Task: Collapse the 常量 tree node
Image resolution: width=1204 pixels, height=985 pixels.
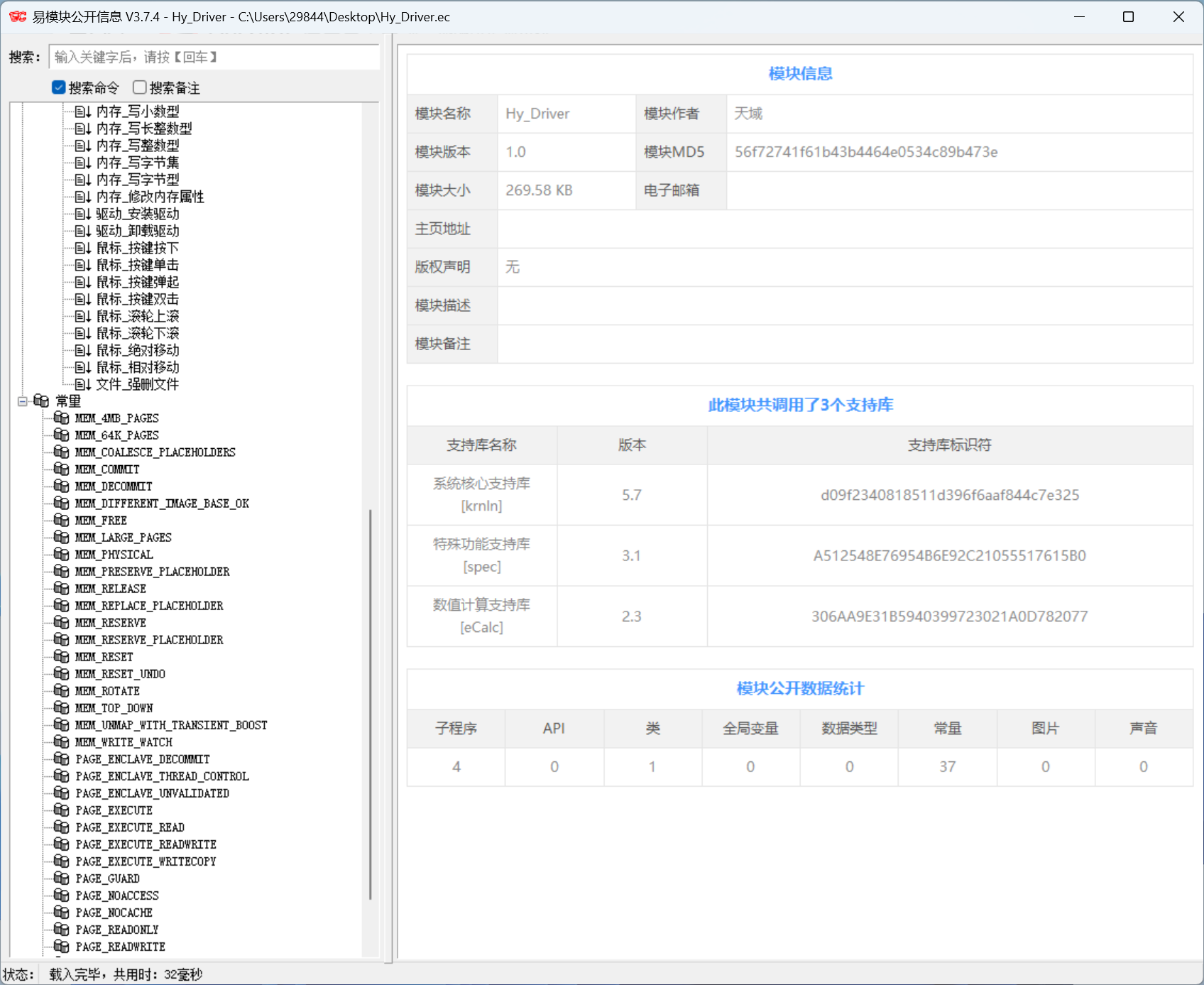Action: click(x=23, y=401)
